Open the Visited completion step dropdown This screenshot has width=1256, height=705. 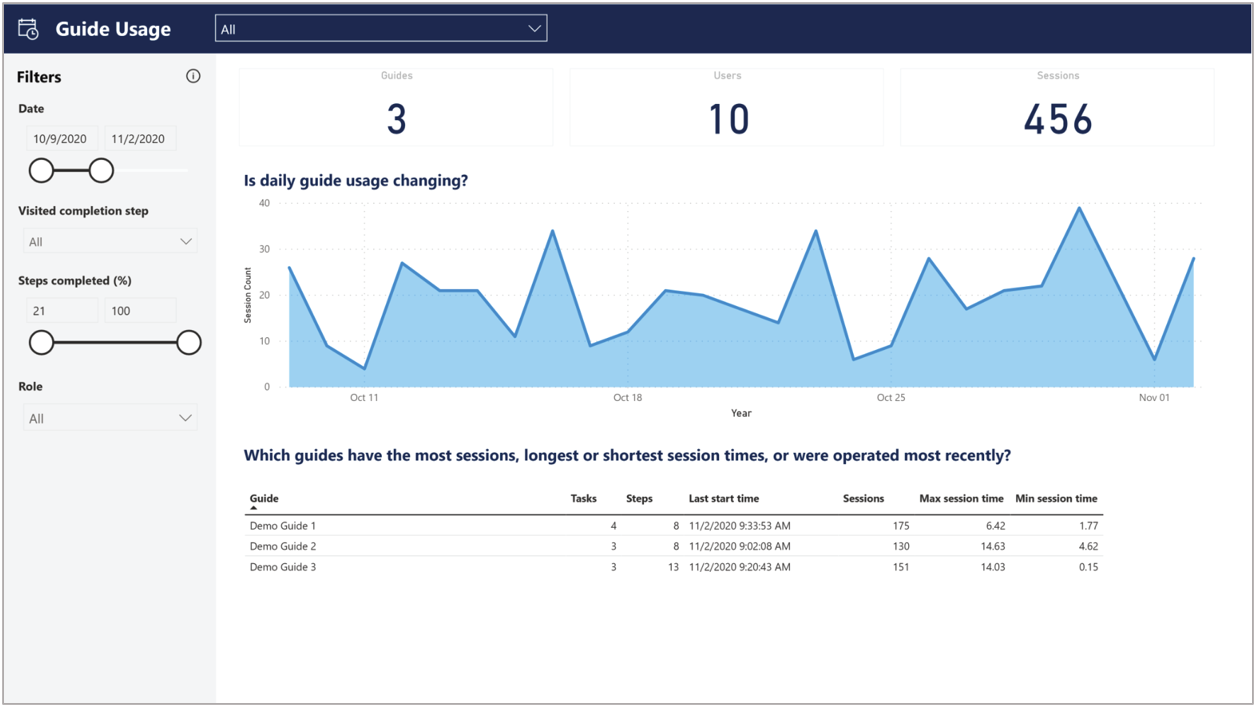[109, 240]
